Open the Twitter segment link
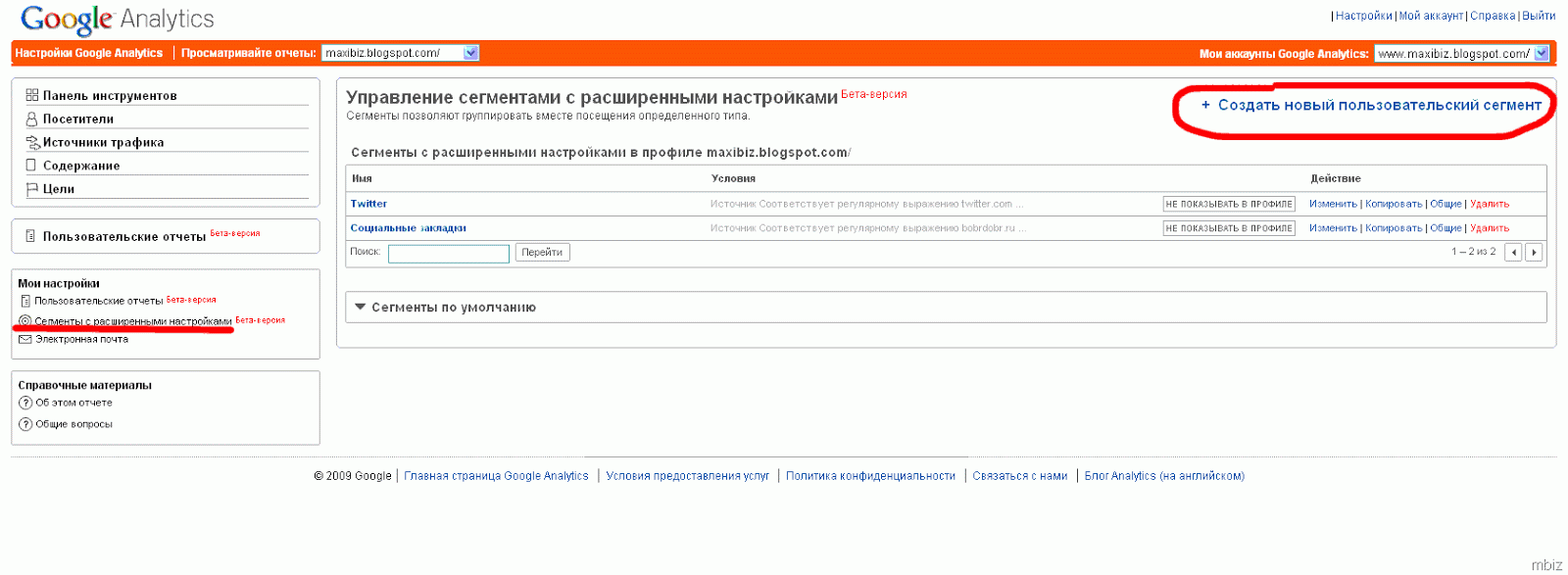The height and width of the screenshot is (575, 1568). tap(368, 204)
